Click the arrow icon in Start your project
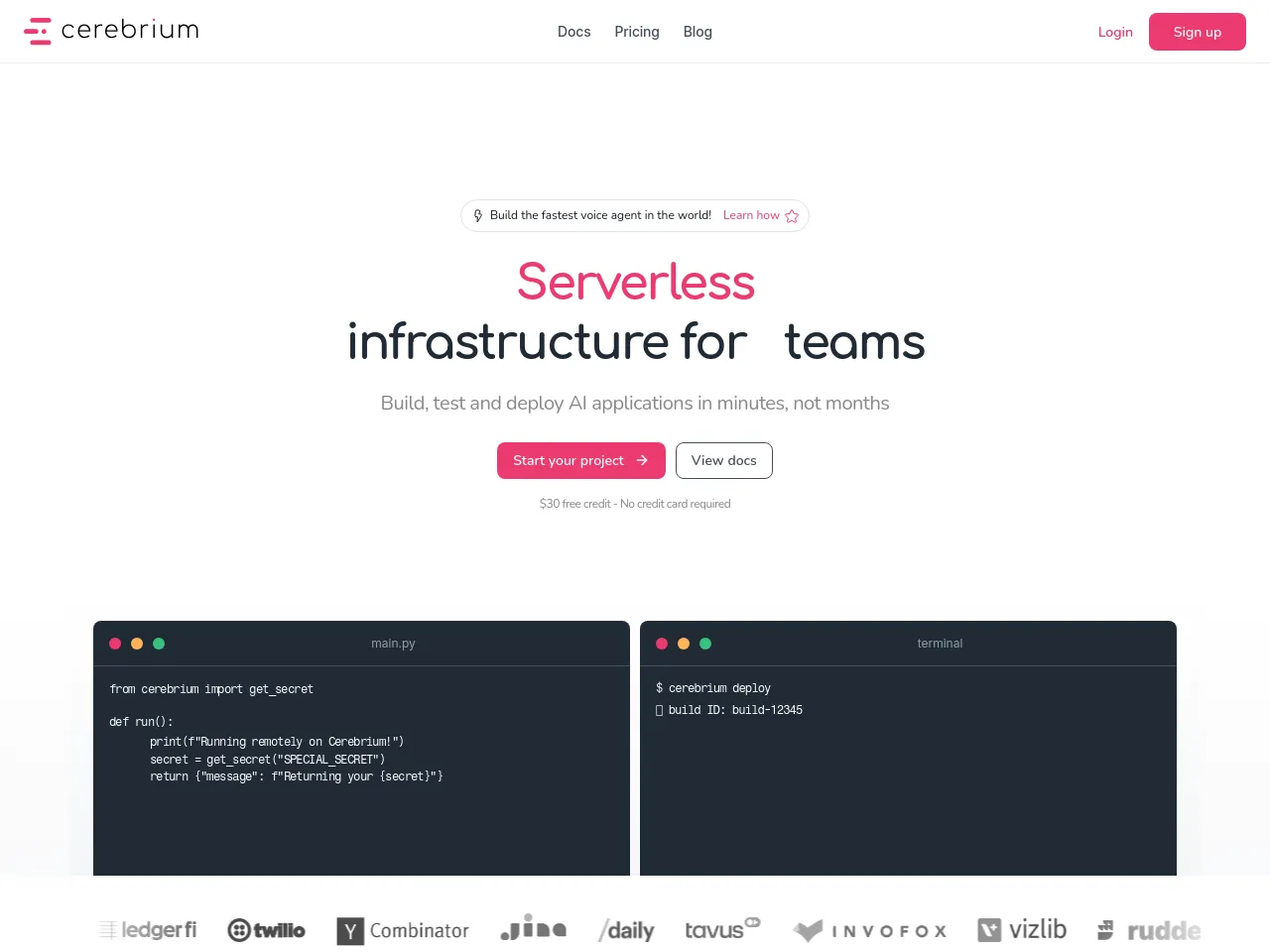This screenshot has height=952, width=1270. 642,460
